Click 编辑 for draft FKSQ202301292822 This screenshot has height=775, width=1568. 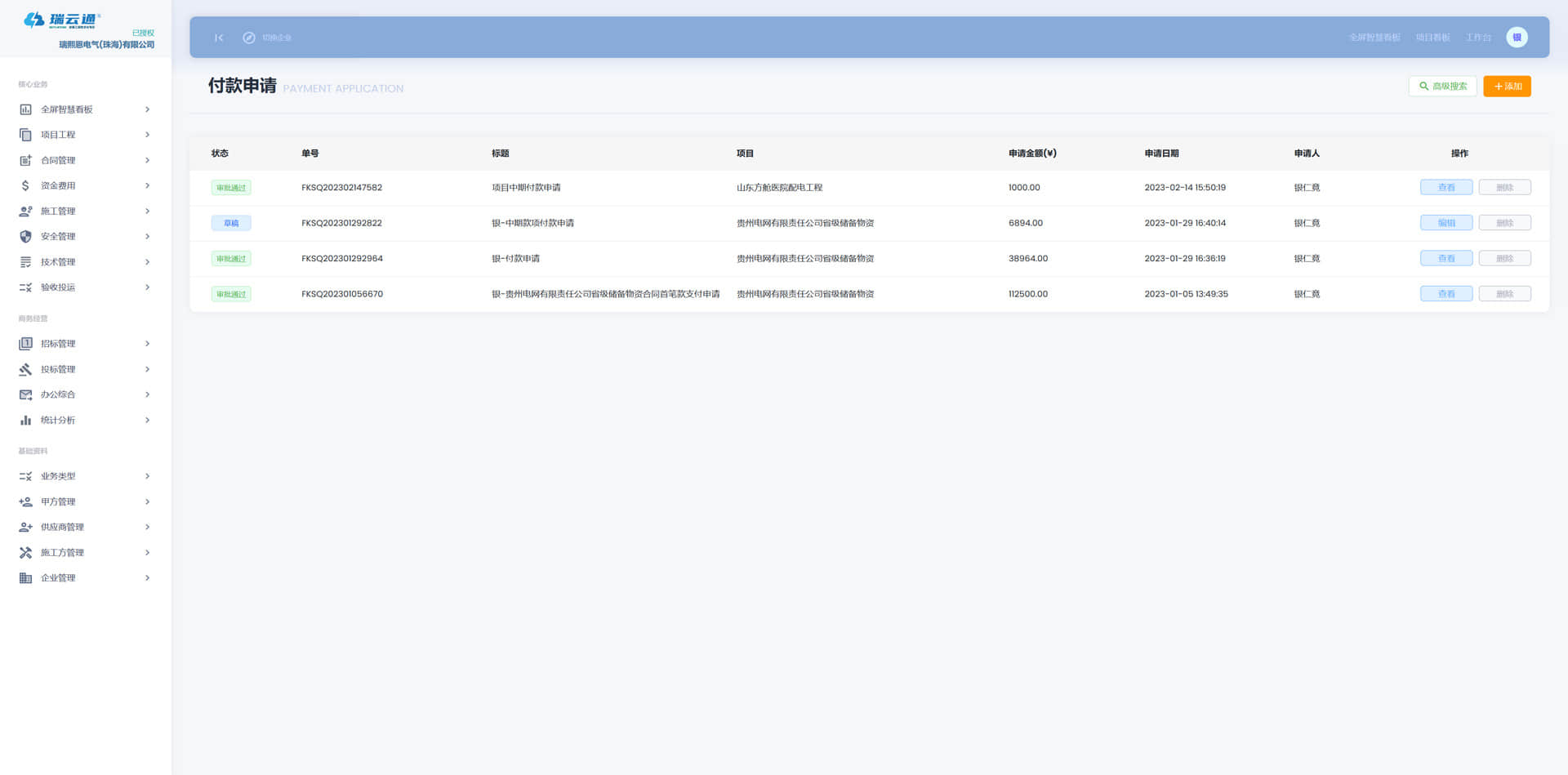pyautogui.click(x=1445, y=223)
